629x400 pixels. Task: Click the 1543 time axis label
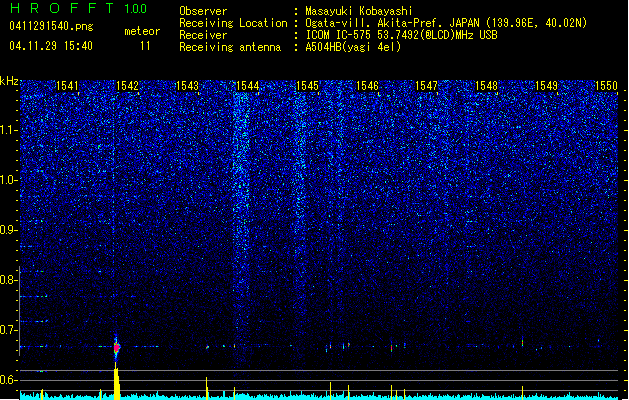click(187, 86)
